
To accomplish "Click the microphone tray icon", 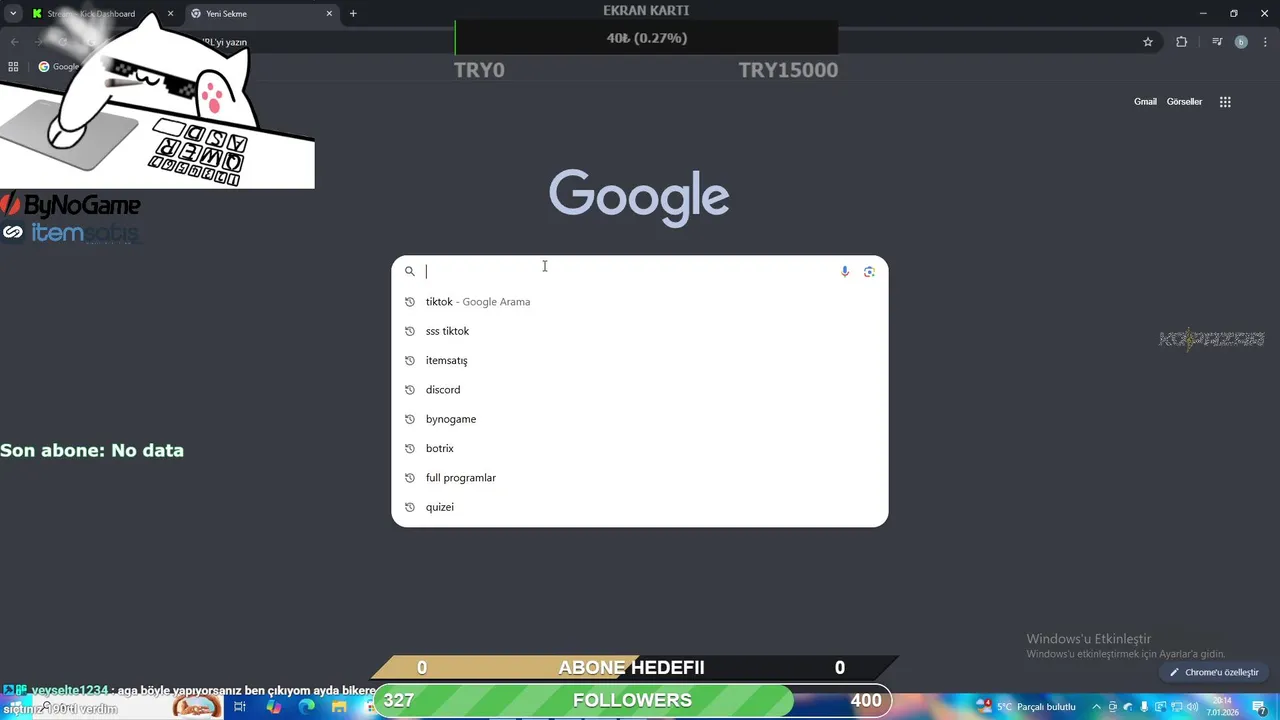I will [x=1144, y=707].
